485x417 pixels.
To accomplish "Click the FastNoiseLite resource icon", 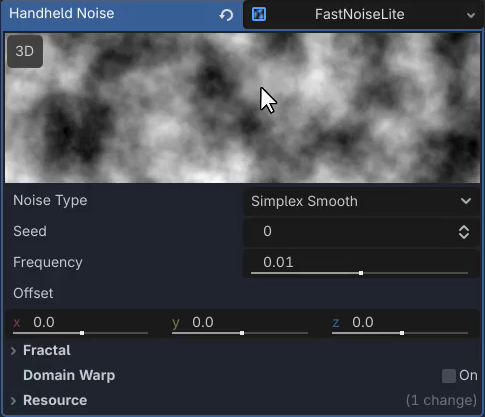I will pos(259,14).
